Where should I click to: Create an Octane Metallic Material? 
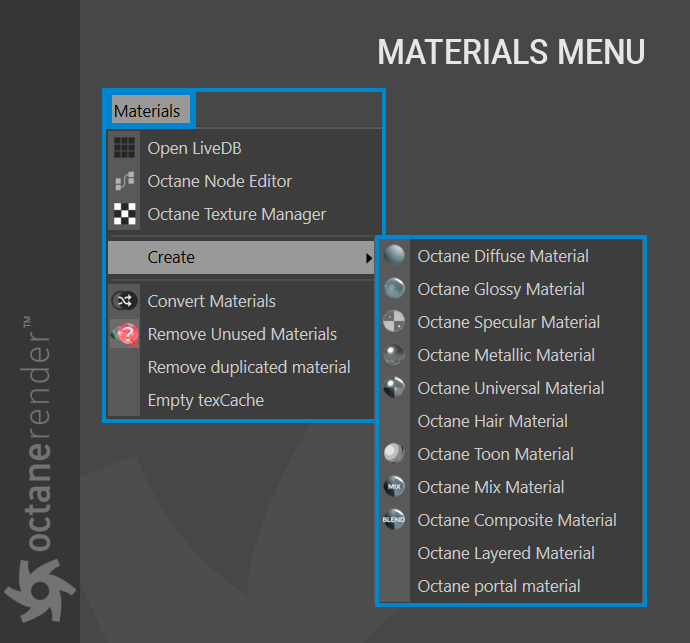point(510,355)
